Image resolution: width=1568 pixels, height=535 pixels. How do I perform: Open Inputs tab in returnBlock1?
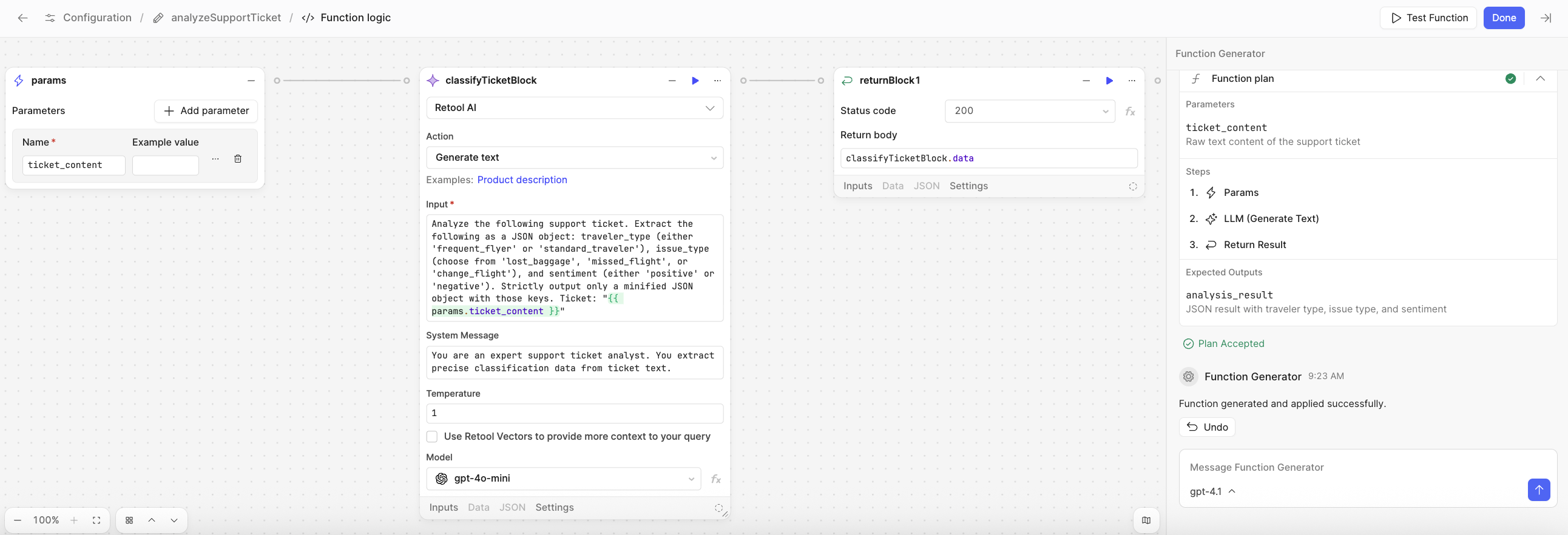click(857, 186)
